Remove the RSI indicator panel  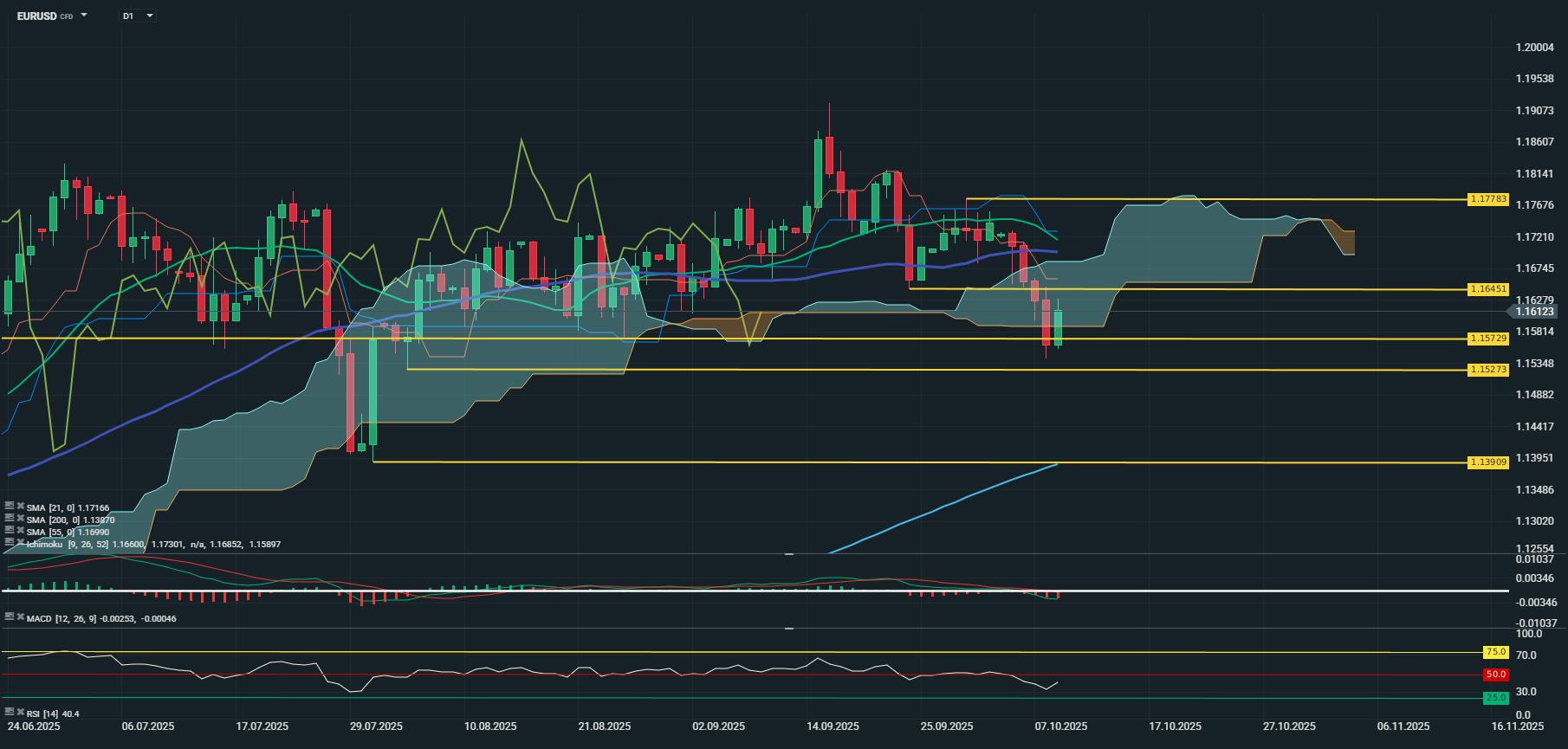tap(20, 712)
